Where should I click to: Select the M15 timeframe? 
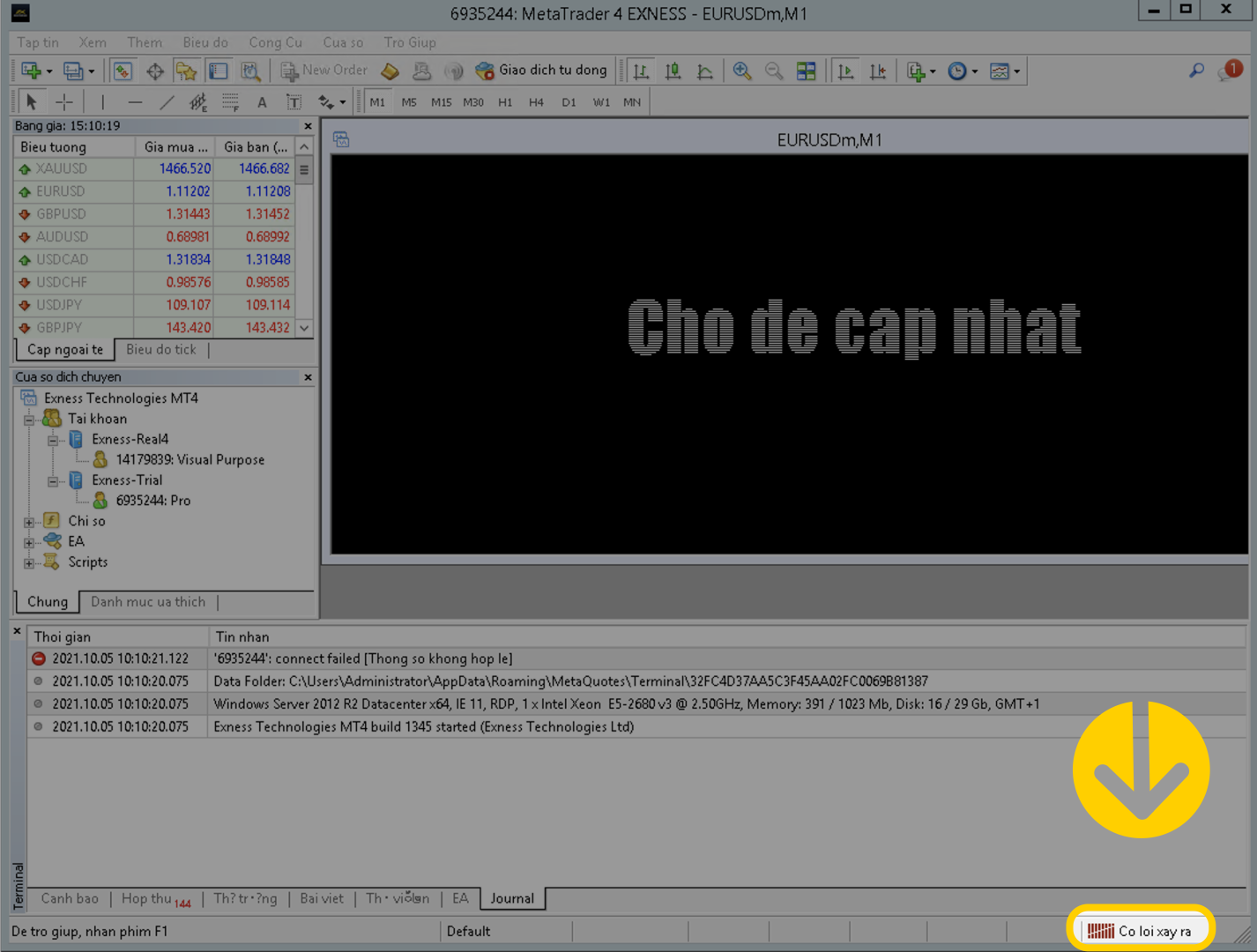pos(441,102)
